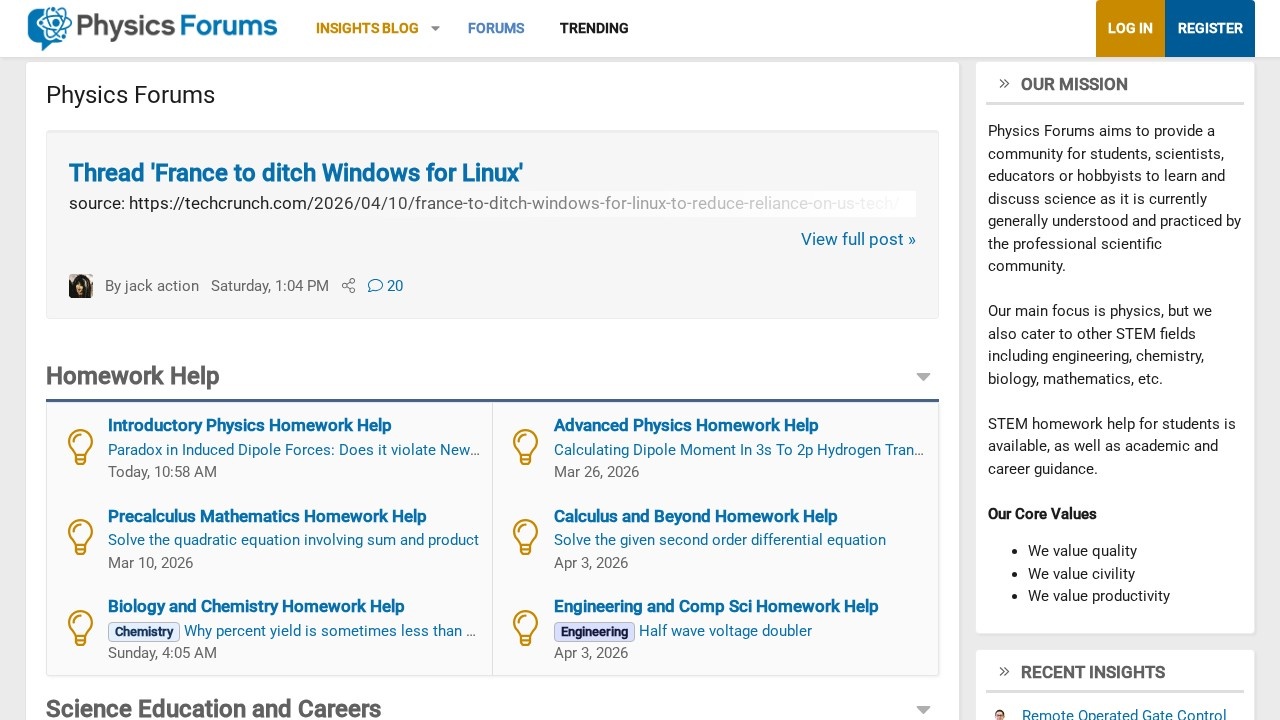Image resolution: width=1280 pixels, height=720 pixels.
Task: Click the Physics Forums logo
Action: (152, 28)
